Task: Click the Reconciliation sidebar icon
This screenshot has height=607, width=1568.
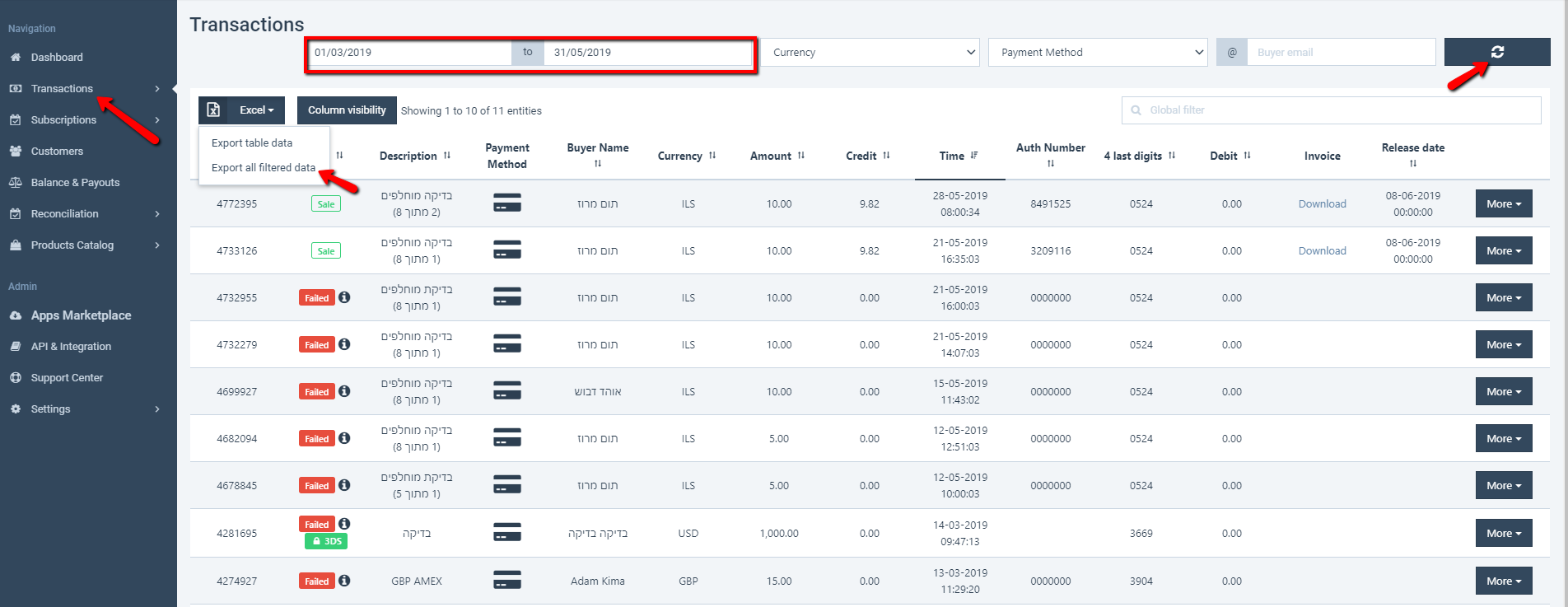Action: 16,214
